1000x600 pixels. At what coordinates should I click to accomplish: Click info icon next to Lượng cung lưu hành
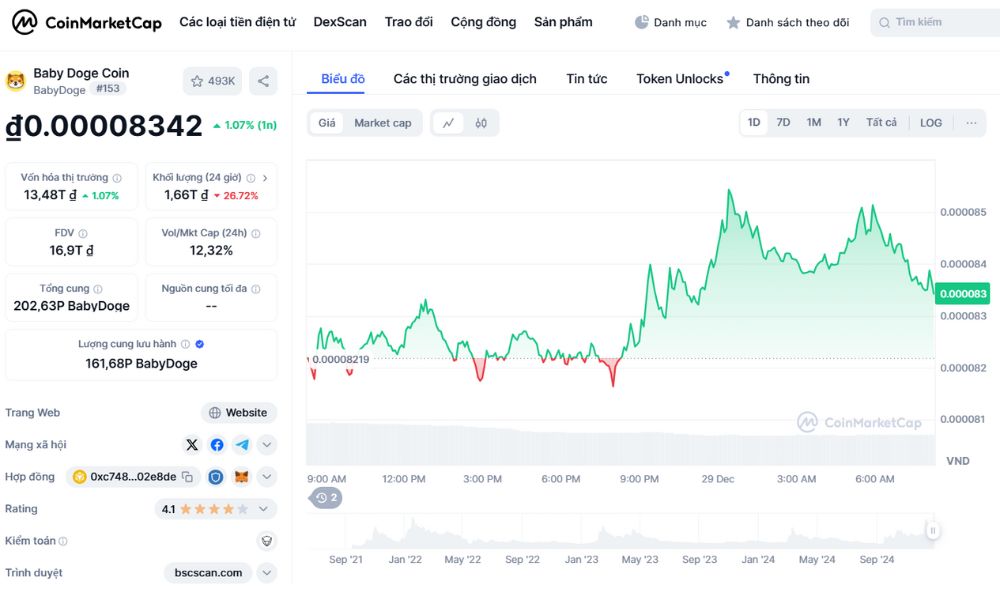pyautogui.click(x=186, y=344)
